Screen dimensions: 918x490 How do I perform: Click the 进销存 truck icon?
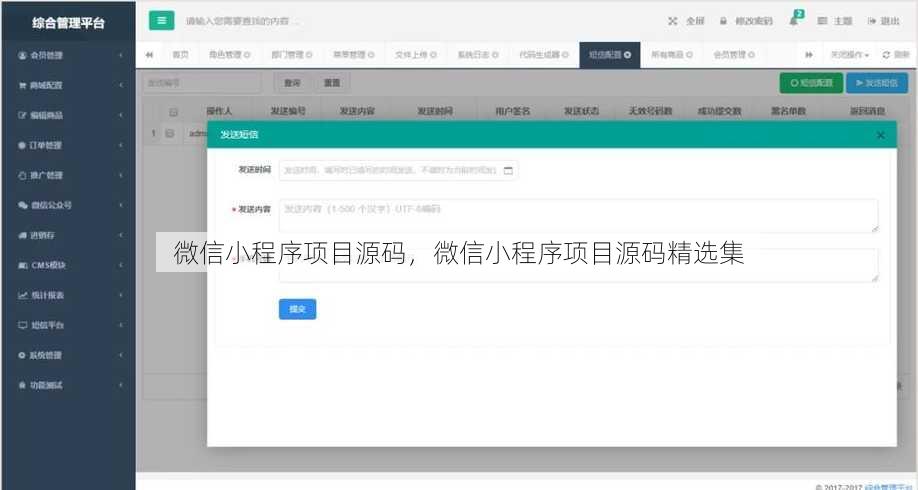click(22, 235)
